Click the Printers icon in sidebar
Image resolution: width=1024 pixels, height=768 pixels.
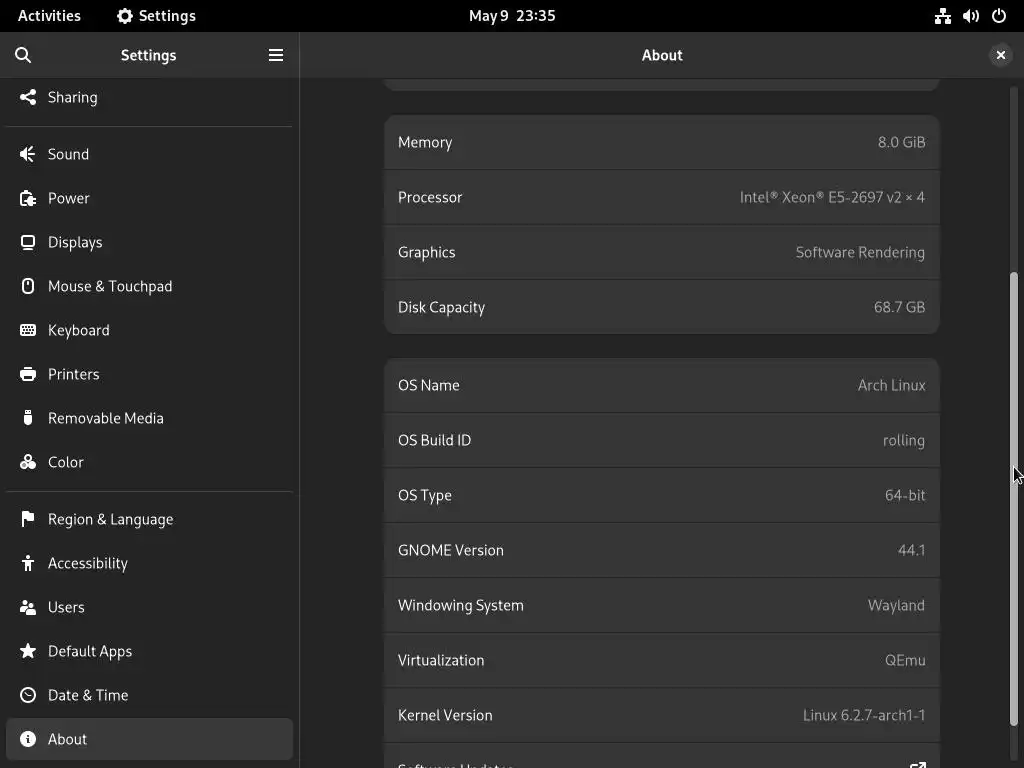[27, 374]
